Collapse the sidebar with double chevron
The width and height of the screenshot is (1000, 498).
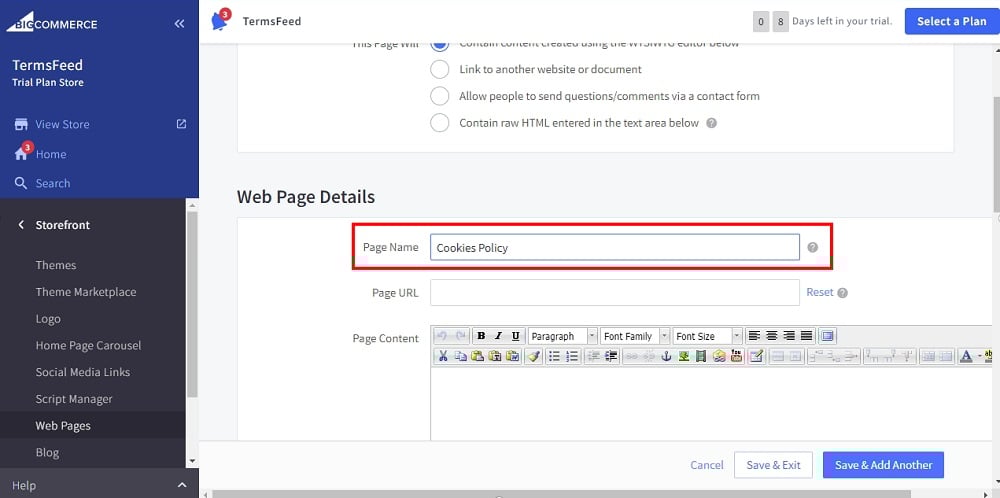179,24
